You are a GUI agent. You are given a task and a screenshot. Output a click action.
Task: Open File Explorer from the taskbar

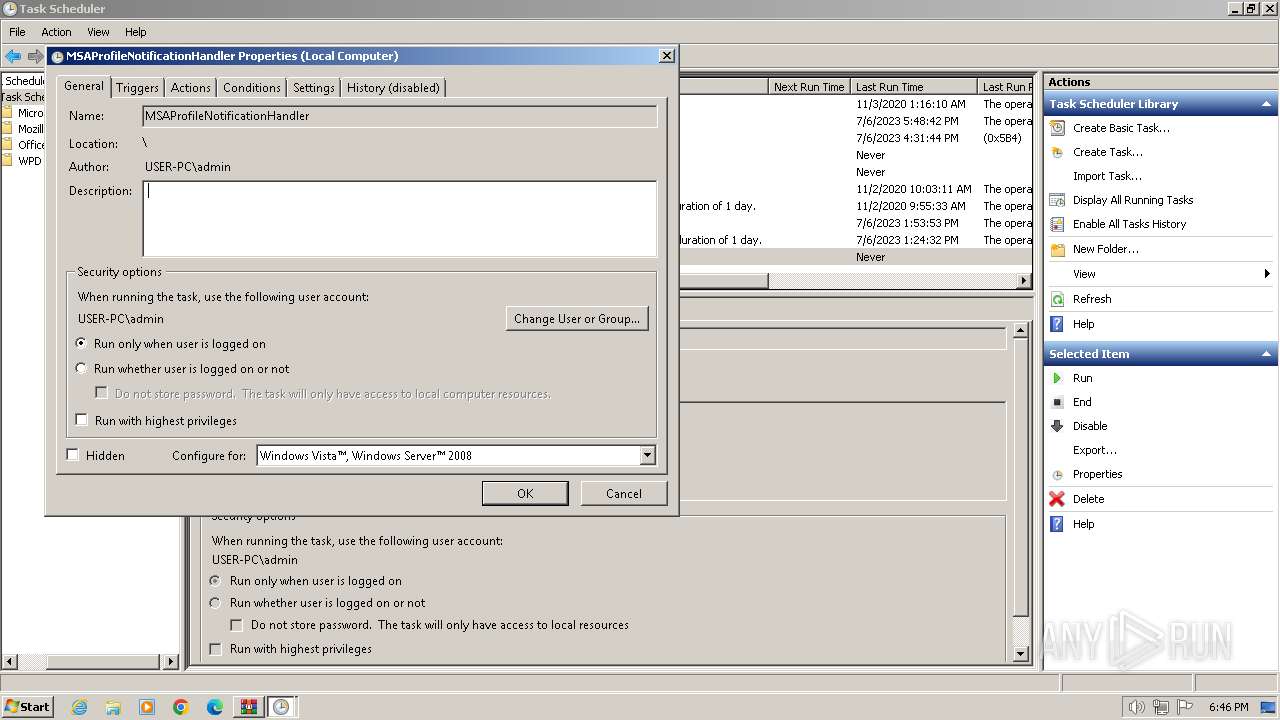coord(113,707)
